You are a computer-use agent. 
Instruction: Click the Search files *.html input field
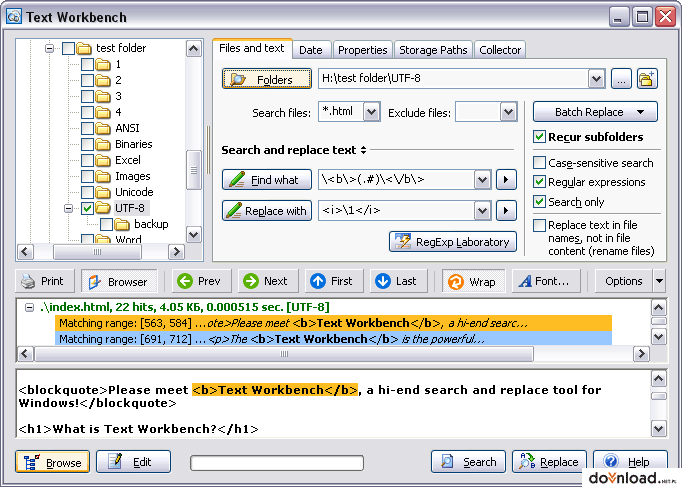341,112
